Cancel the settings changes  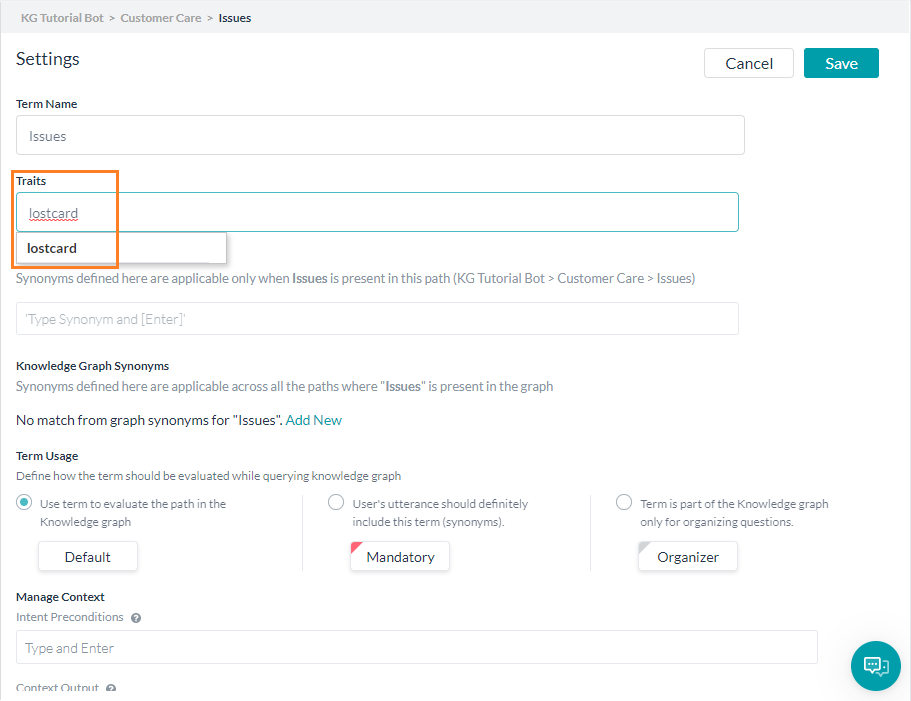tap(749, 63)
